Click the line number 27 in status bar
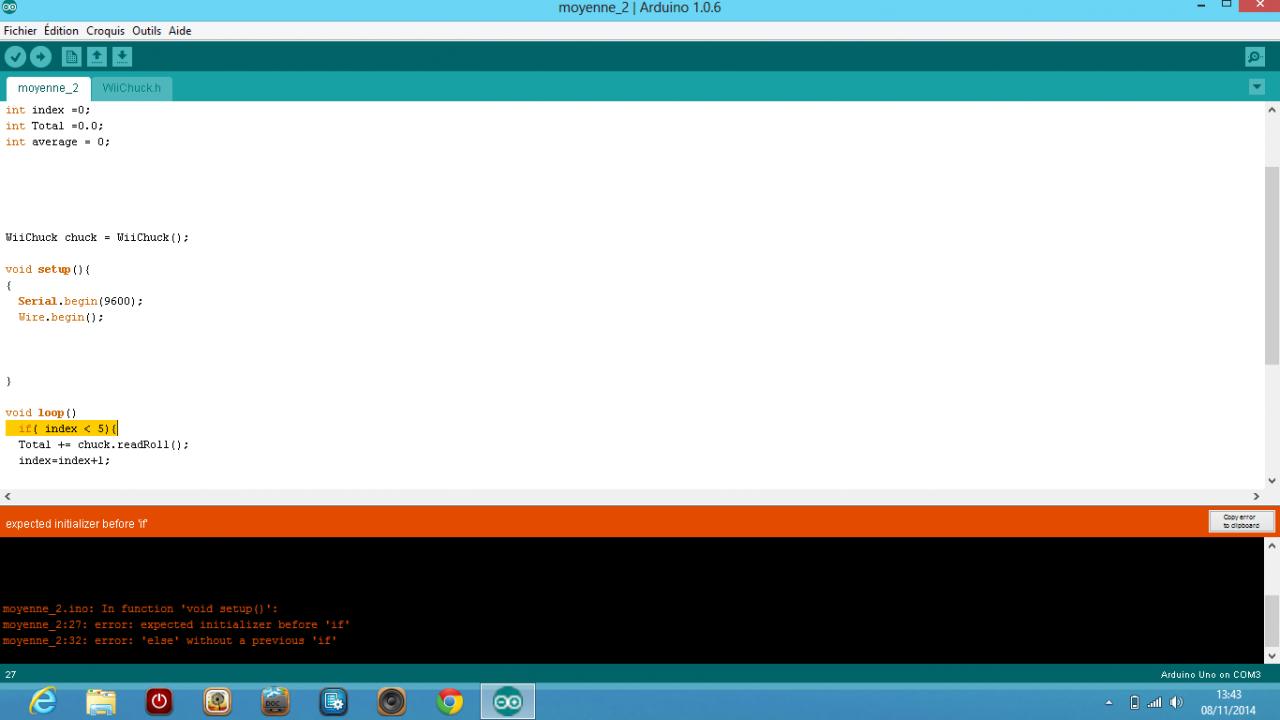 point(11,675)
